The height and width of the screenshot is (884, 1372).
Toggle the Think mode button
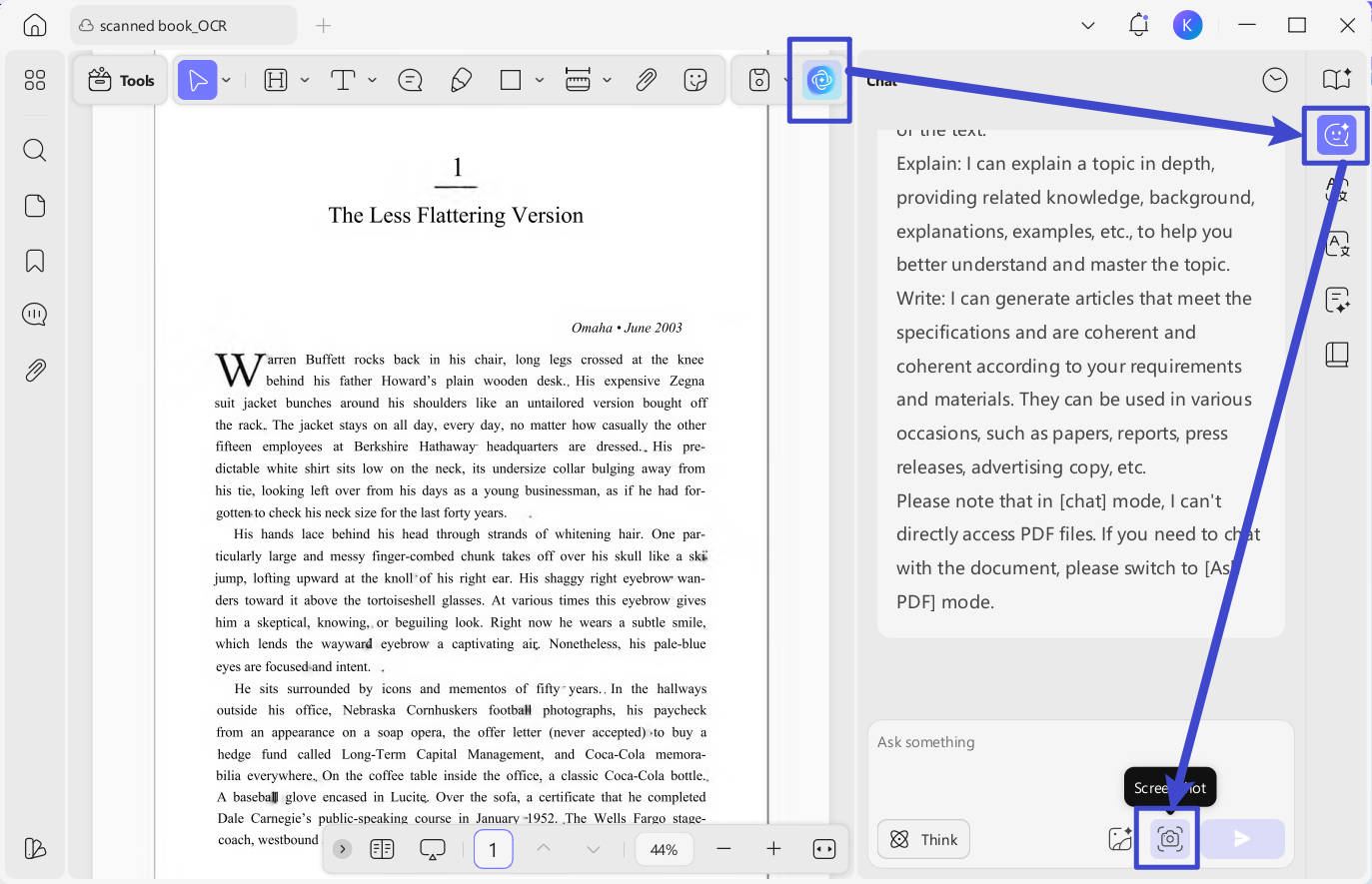click(x=924, y=839)
